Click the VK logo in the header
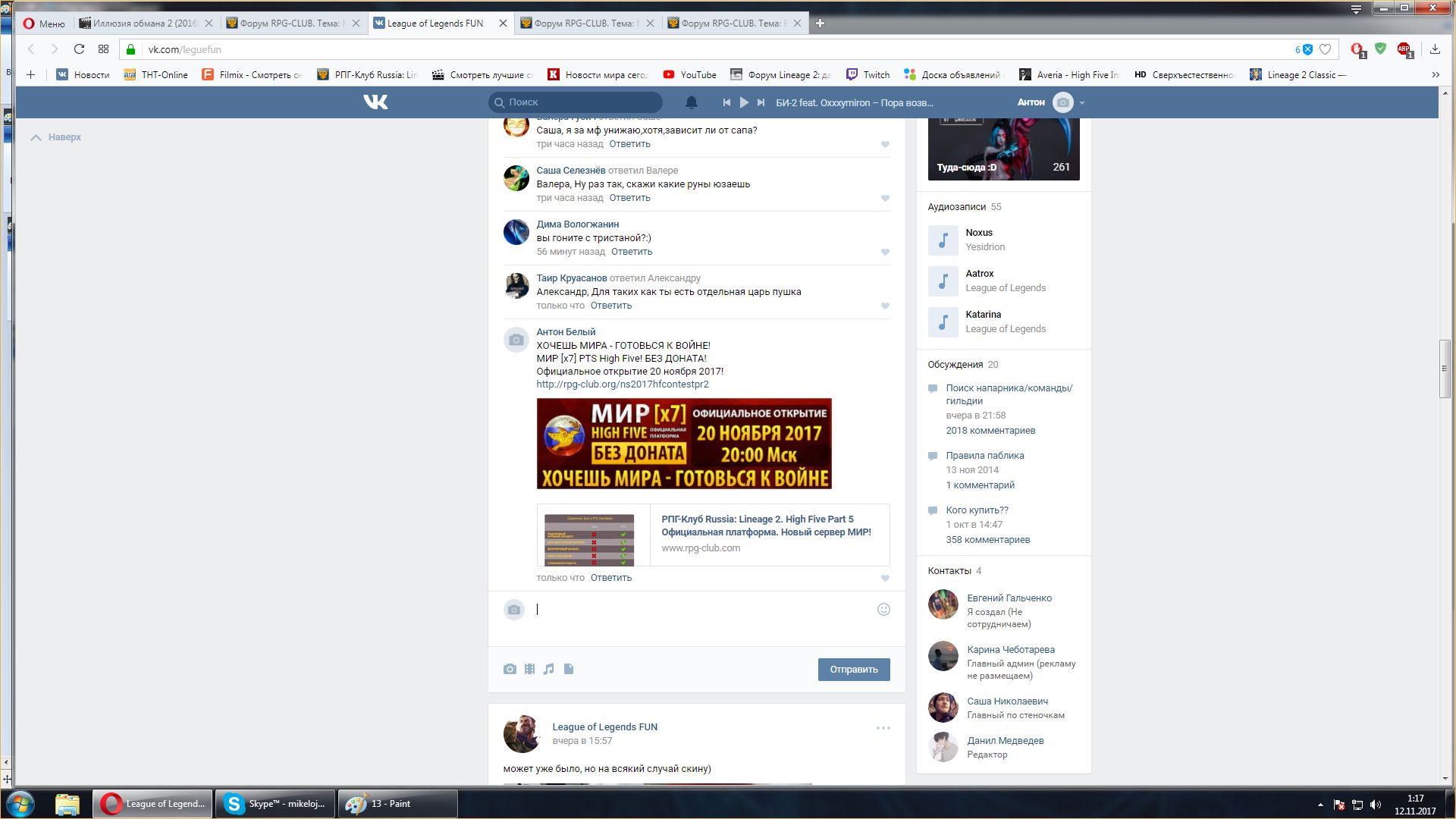 [375, 102]
